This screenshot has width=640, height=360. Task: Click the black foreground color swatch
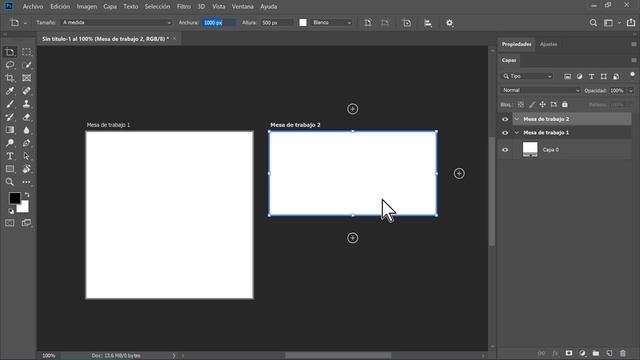(x=15, y=198)
